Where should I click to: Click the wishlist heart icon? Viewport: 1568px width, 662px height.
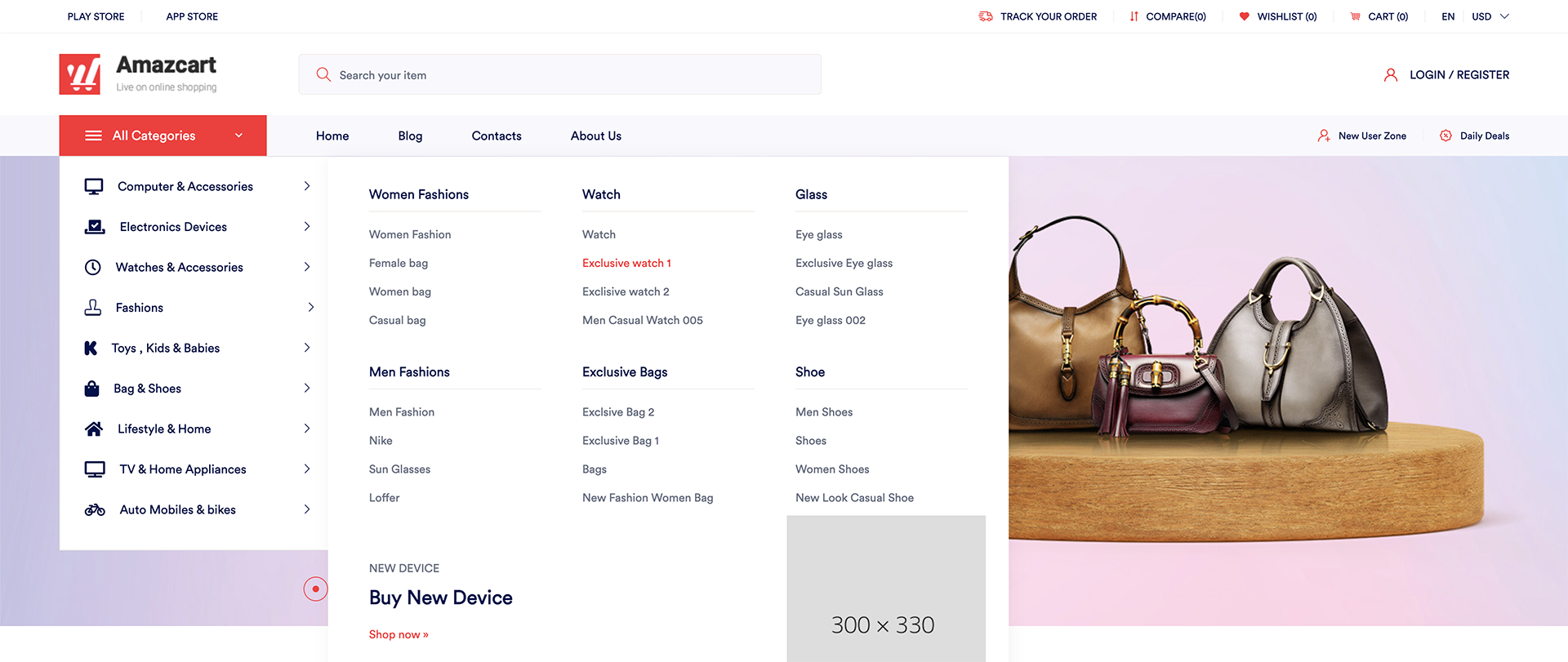tap(1244, 16)
